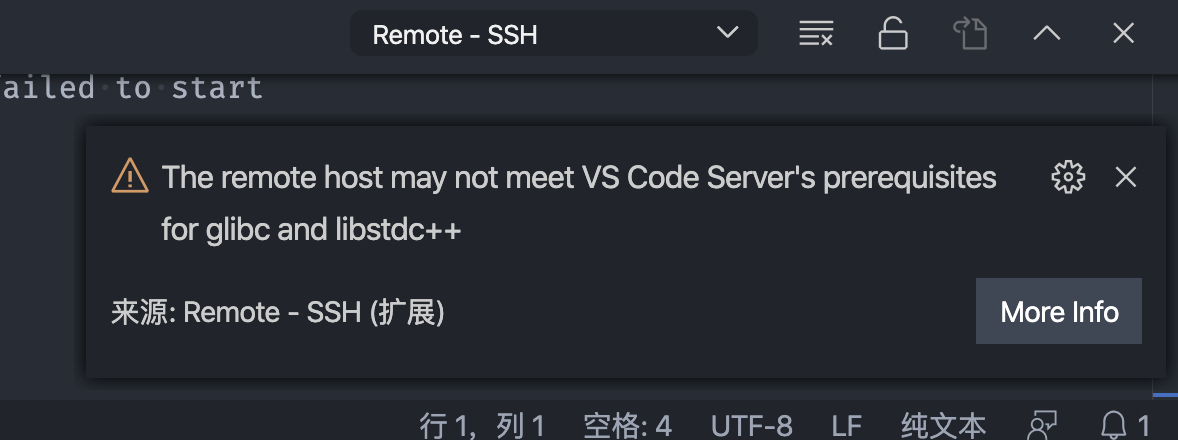Toggle the output auto-scroll lock icon
The height and width of the screenshot is (440, 1178).
893,34
